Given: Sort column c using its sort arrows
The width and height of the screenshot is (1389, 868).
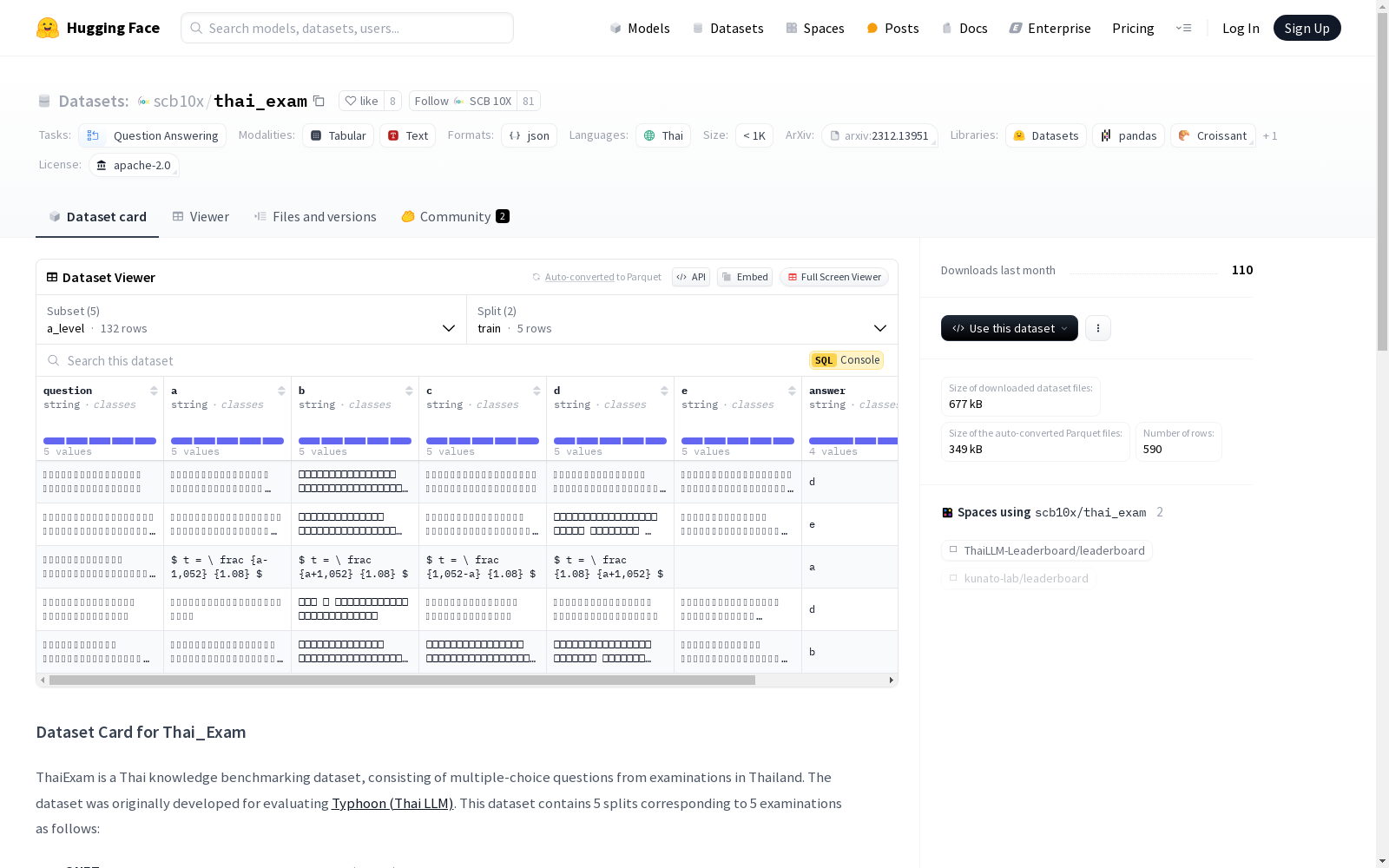Looking at the screenshot, I should 537,391.
